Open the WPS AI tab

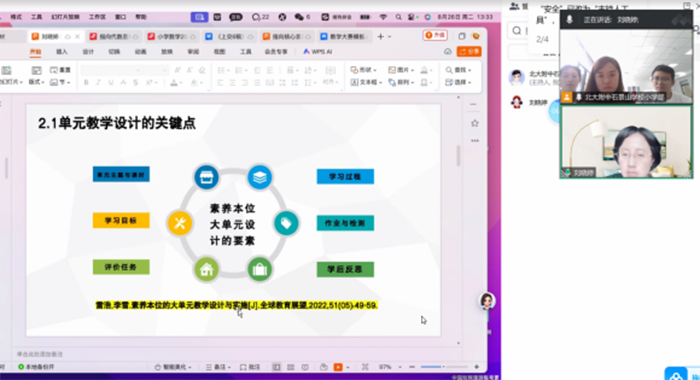[317, 52]
